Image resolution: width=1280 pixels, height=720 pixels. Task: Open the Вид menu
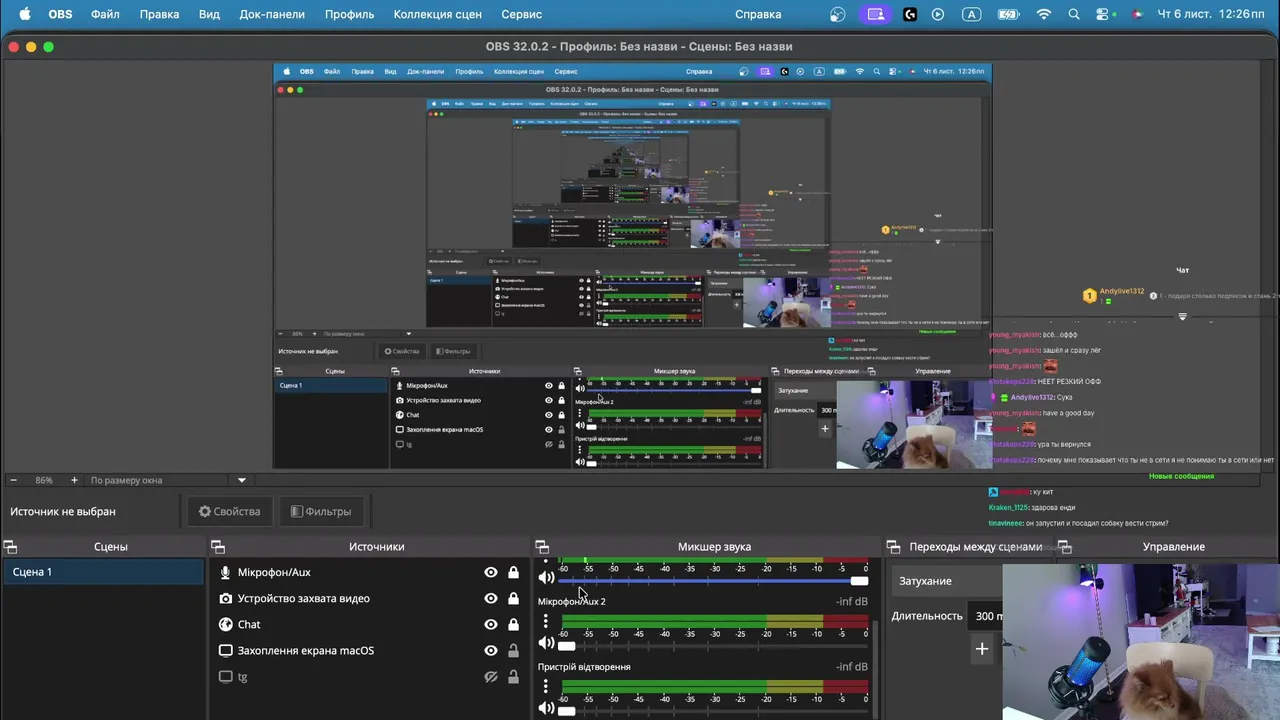pos(209,14)
